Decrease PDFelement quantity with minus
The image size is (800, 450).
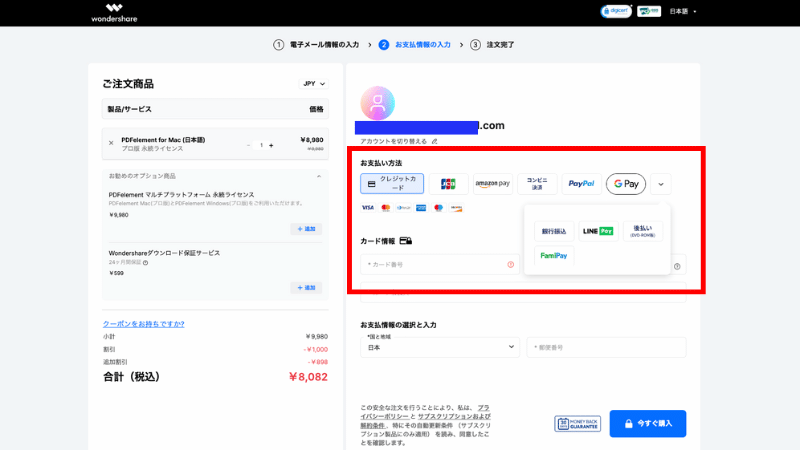[x=248, y=145]
